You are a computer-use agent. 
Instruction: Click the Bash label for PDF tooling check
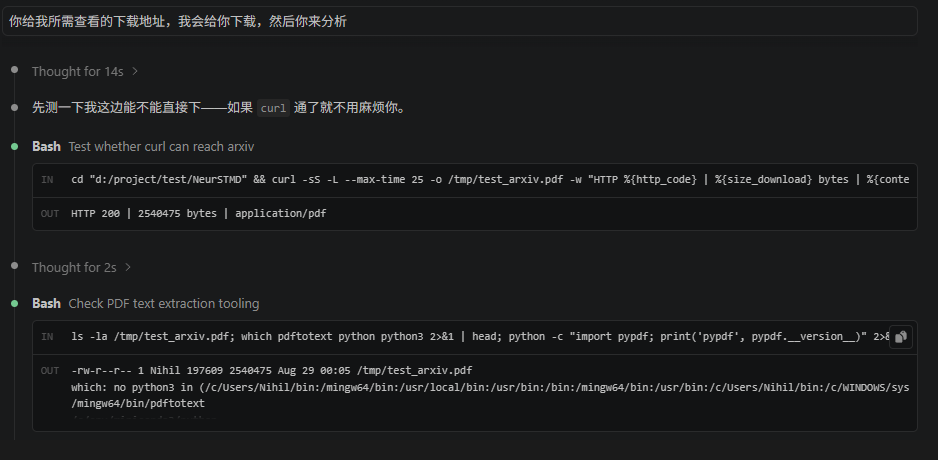pos(46,304)
